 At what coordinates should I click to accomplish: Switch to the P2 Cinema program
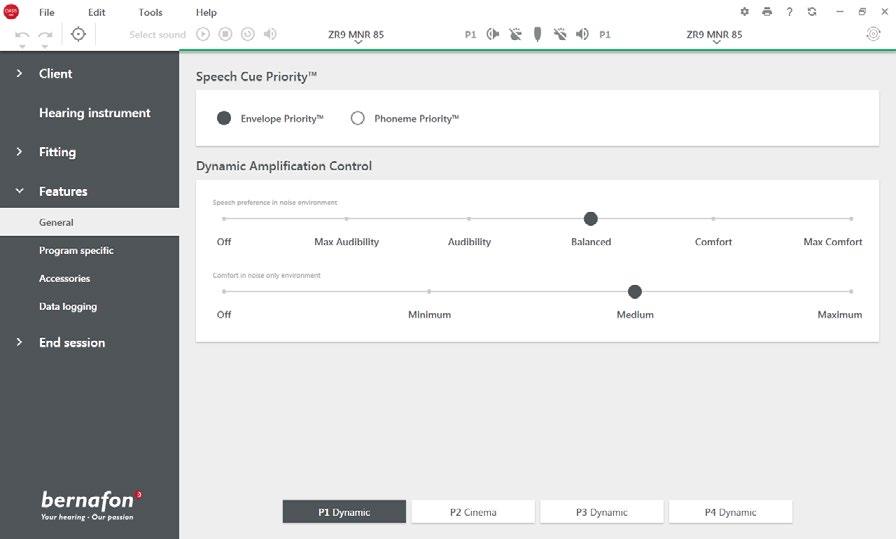(x=473, y=512)
